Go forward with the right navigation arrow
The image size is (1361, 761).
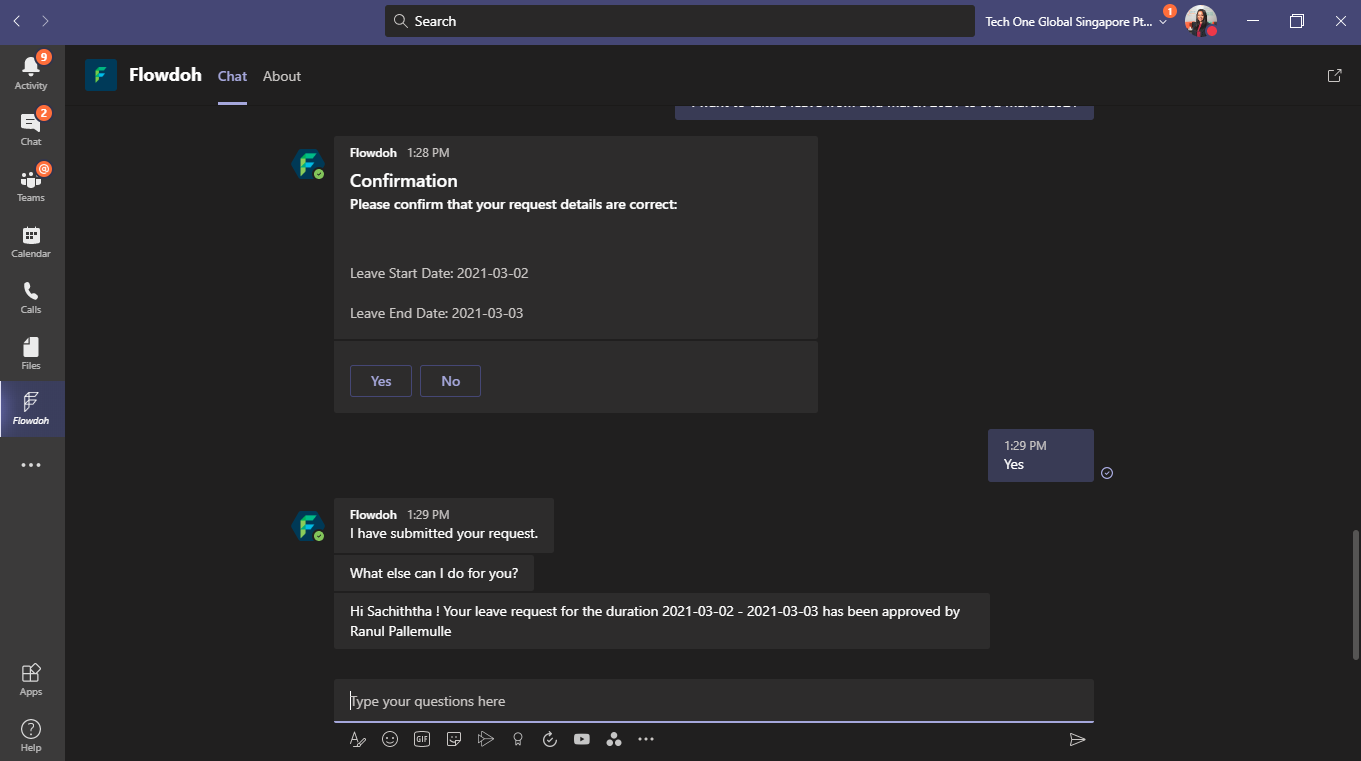pyautogui.click(x=46, y=20)
